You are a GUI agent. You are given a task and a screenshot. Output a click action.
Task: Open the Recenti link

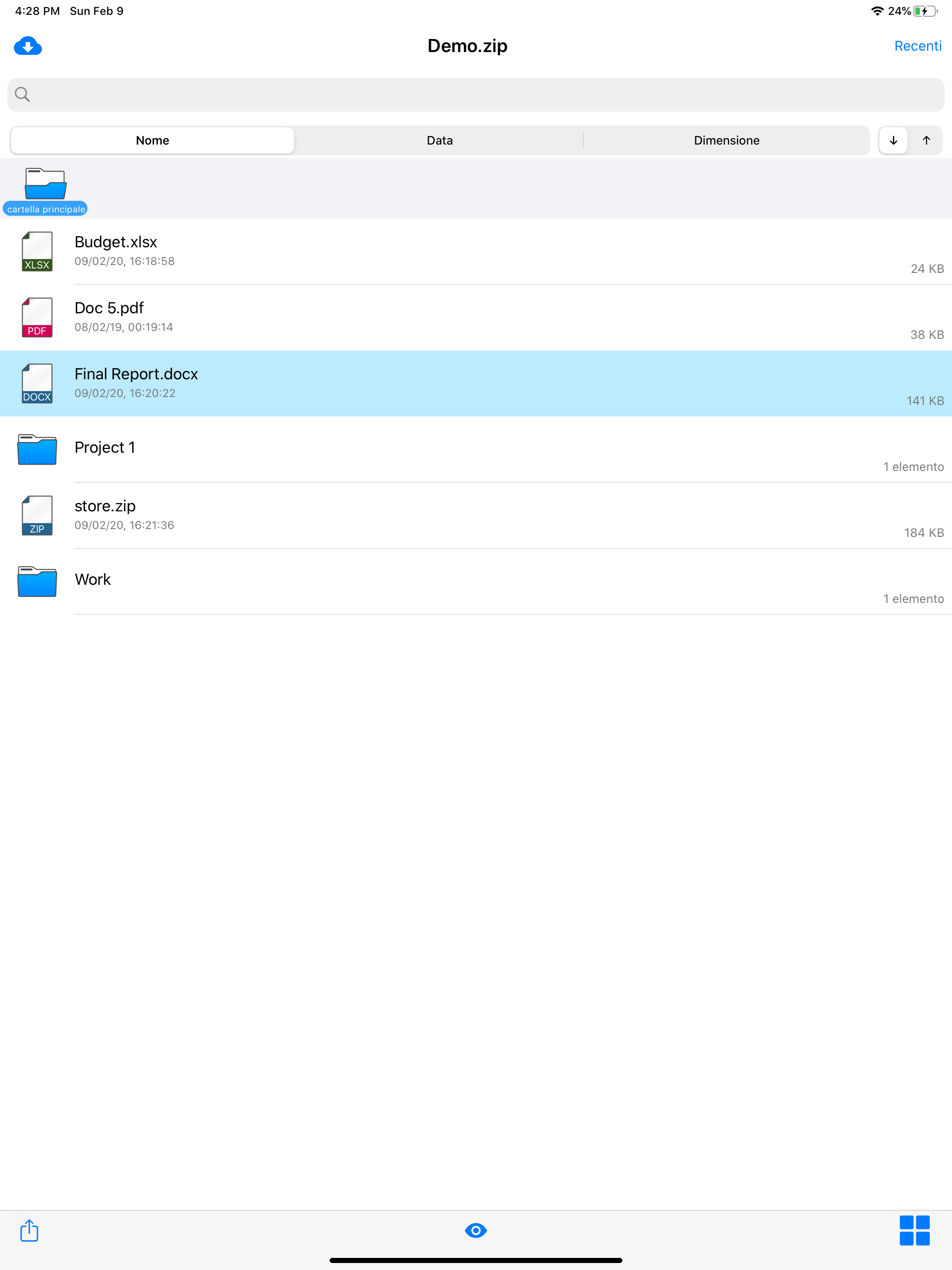[917, 46]
